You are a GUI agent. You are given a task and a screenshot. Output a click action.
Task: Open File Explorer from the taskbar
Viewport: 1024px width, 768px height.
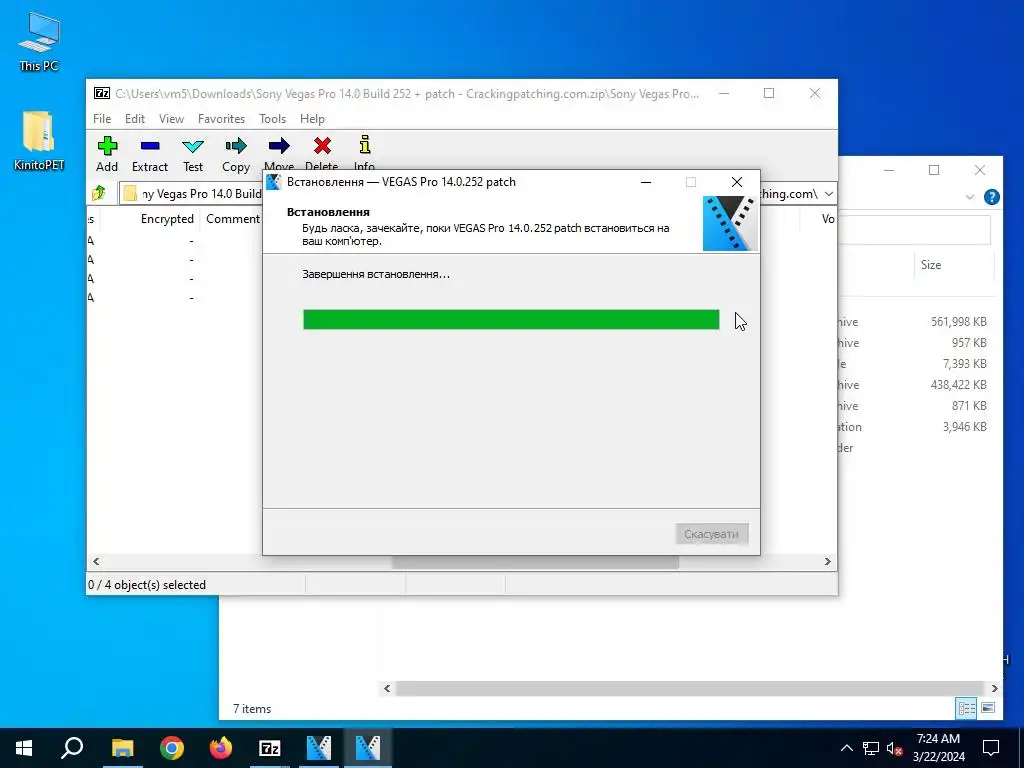pos(122,748)
